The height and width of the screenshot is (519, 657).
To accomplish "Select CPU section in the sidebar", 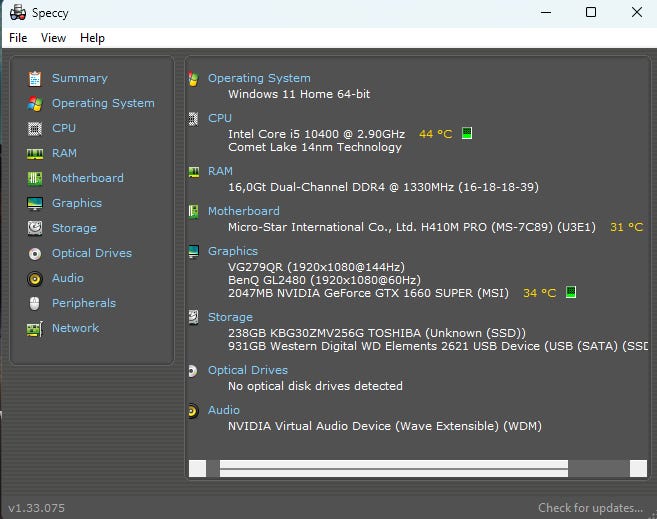I will pos(64,128).
